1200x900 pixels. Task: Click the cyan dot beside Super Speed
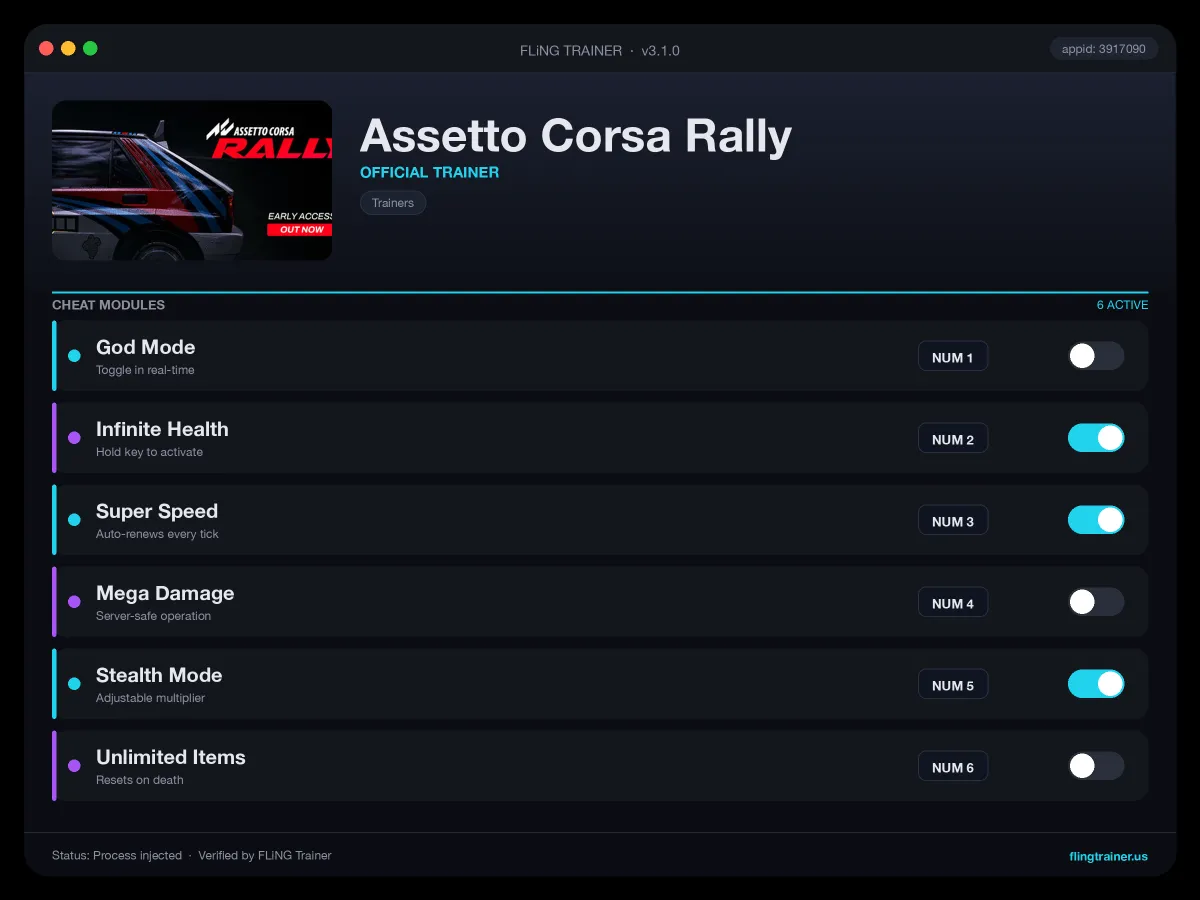tap(74, 520)
